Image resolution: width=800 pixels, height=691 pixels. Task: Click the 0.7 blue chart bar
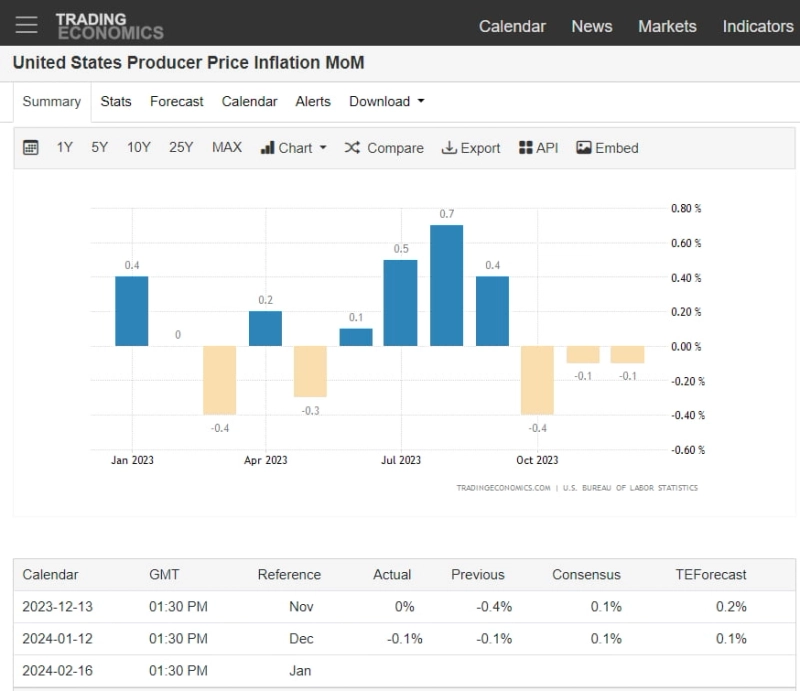point(446,285)
